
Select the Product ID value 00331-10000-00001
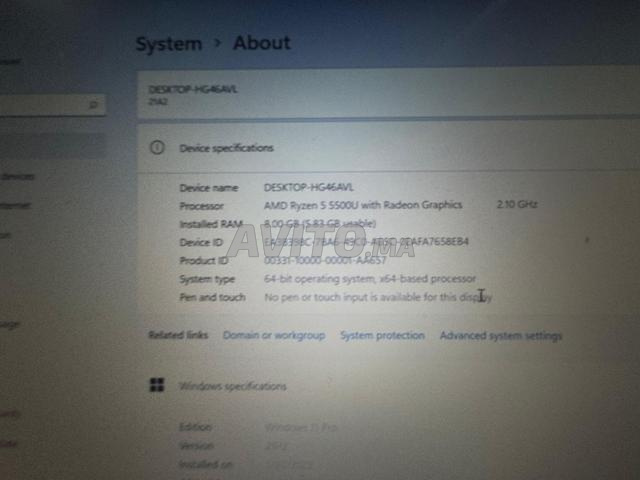[x=325, y=260]
